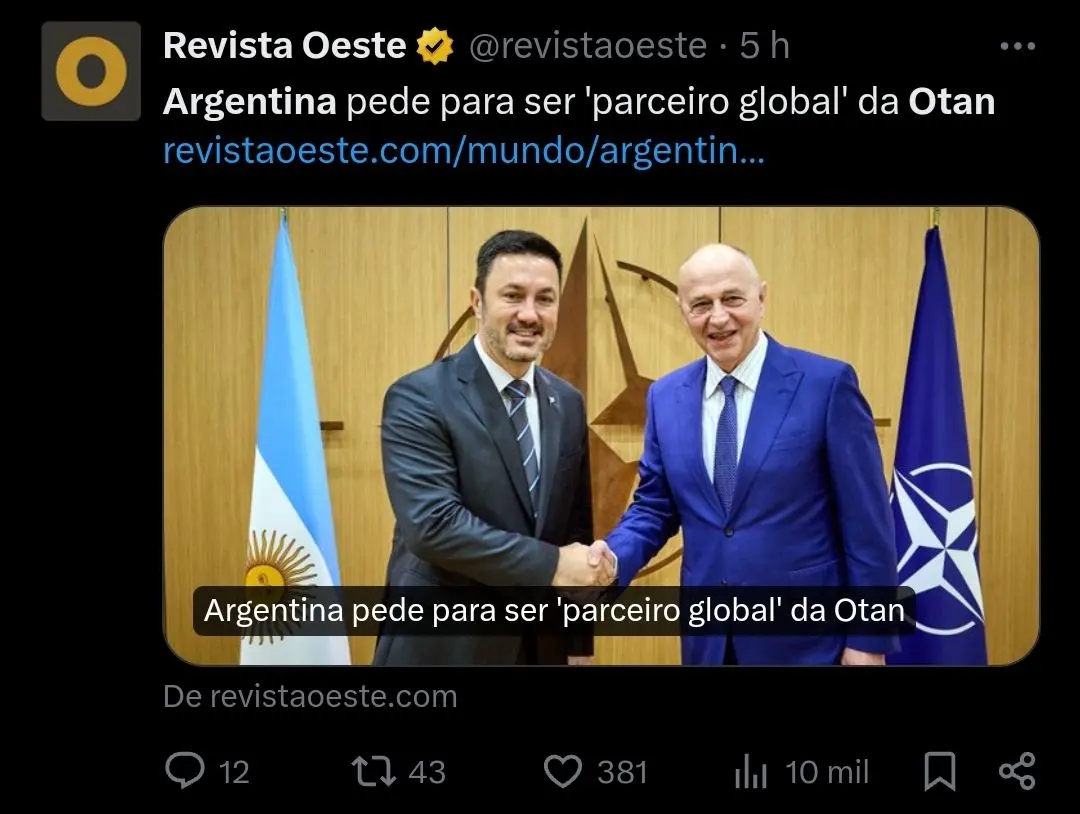The image size is (1080, 814).
Task: Click the 12 replies count
Action: tap(234, 772)
